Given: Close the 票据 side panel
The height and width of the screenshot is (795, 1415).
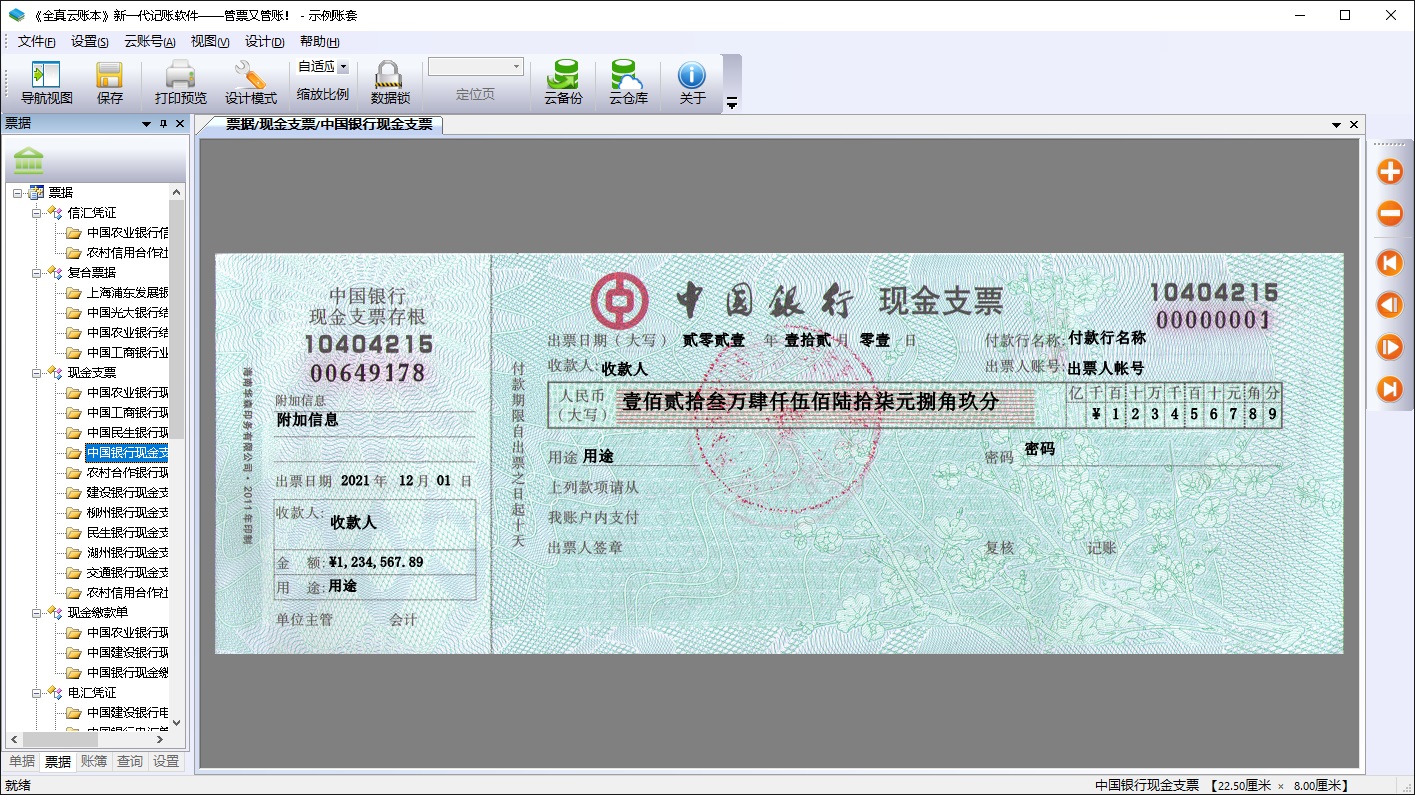Looking at the screenshot, I should click(x=180, y=124).
